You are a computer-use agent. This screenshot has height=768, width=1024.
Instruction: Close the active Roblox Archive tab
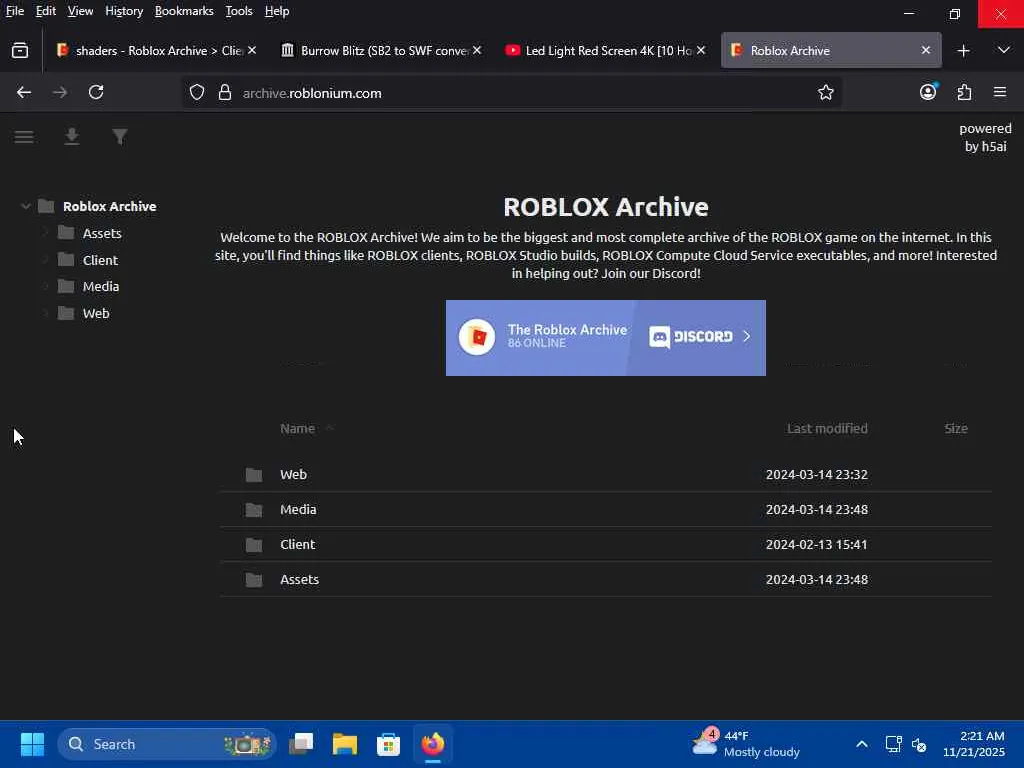point(925,50)
